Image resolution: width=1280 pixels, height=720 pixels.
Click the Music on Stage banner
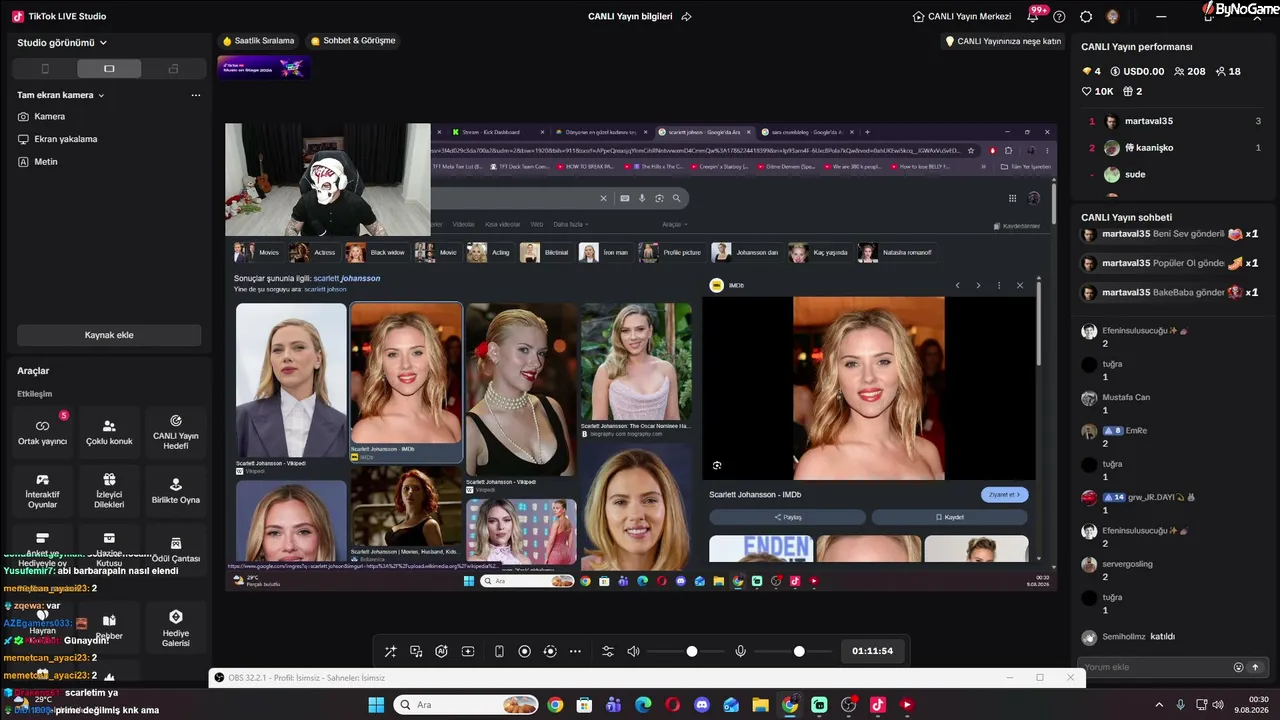click(263, 67)
